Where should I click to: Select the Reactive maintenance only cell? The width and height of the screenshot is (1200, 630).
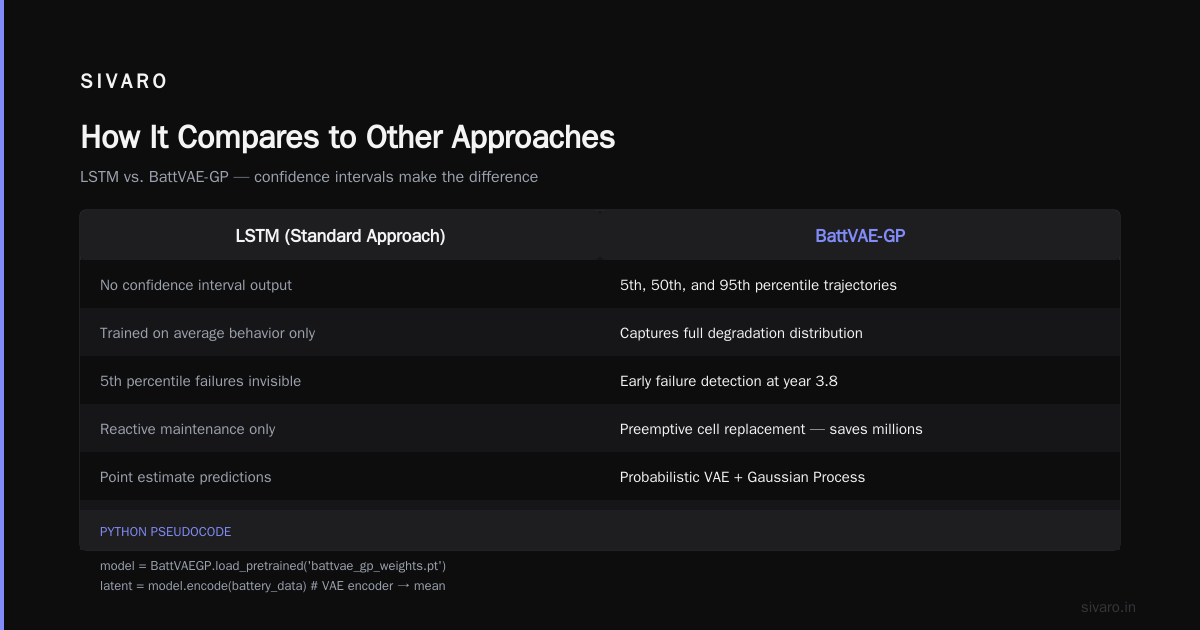click(340, 429)
